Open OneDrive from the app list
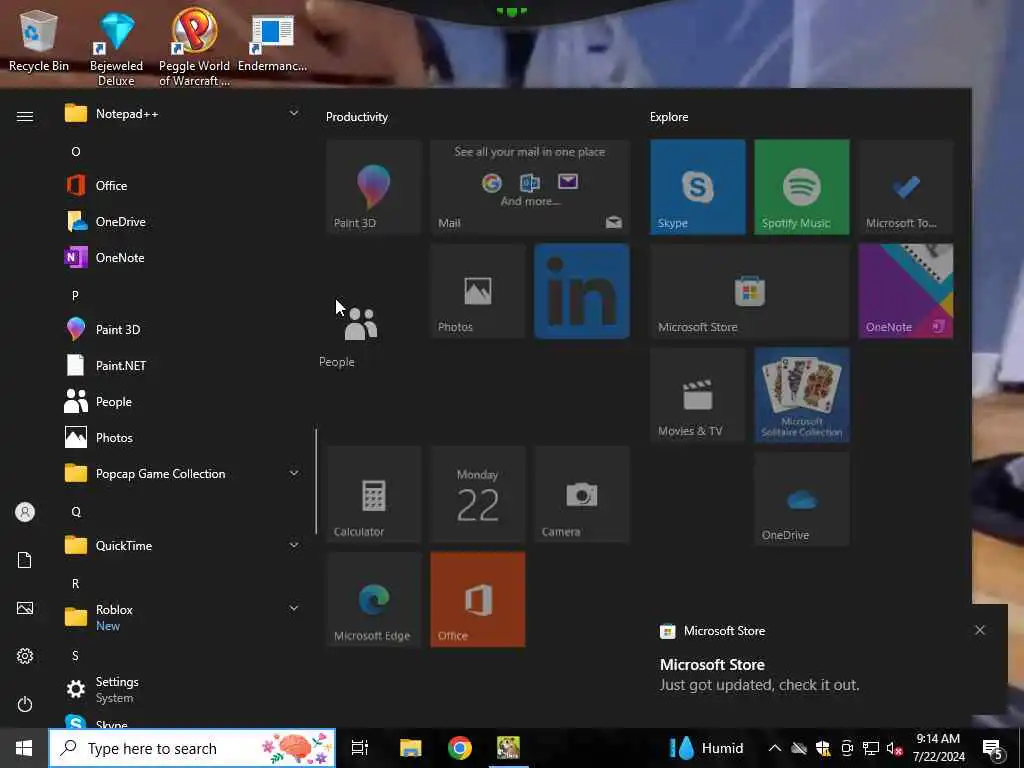 tap(181, 221)
